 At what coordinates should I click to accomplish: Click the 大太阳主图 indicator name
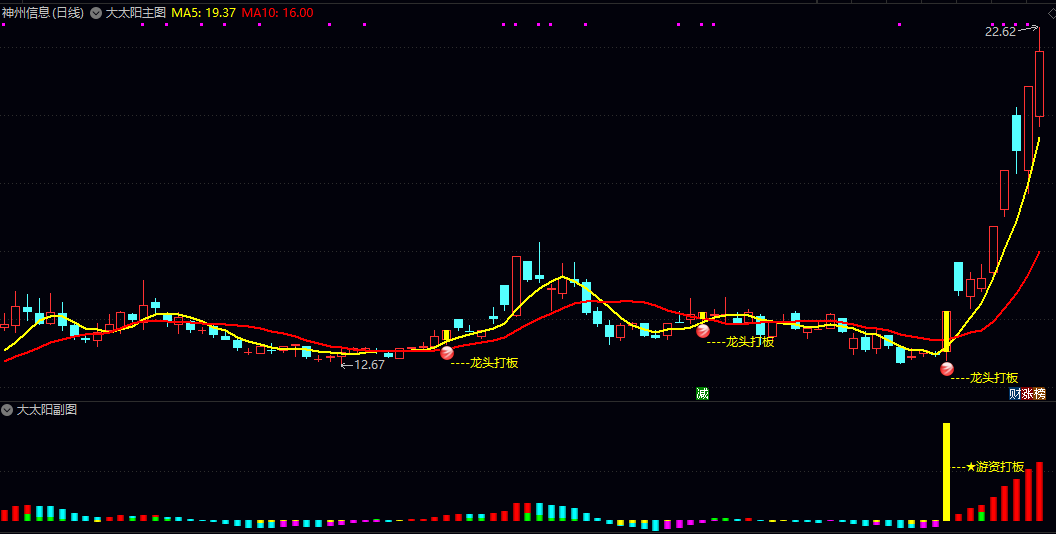(x=135, y=13)
